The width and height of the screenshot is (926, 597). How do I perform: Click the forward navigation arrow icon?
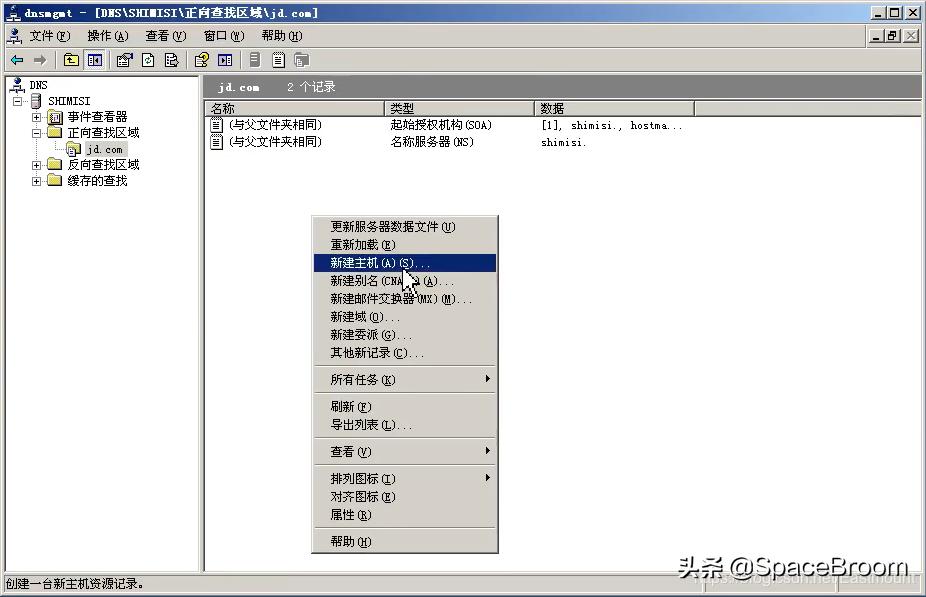coord(42,60)
